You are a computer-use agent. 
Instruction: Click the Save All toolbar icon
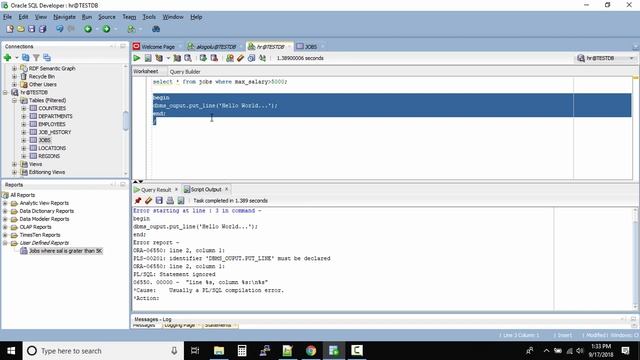point(42,29)
